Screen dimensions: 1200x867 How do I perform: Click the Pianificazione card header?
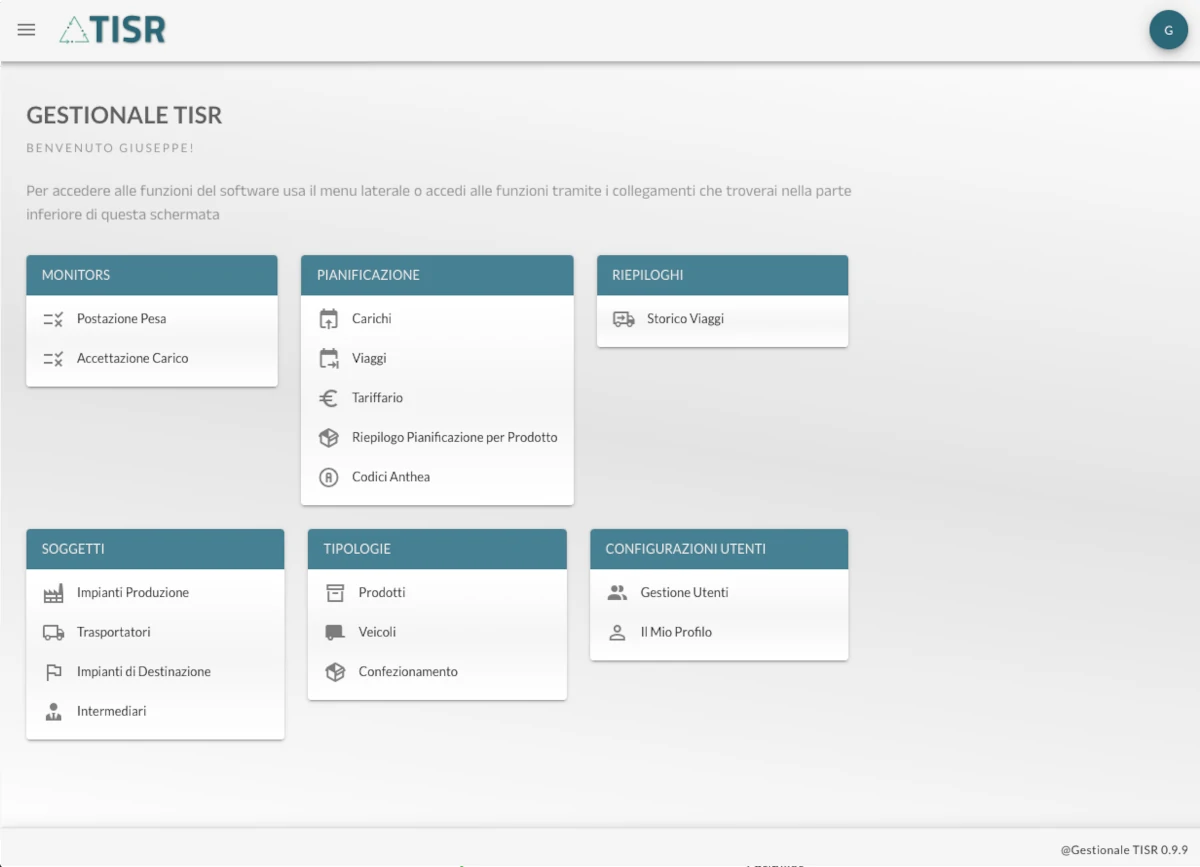[x=437, y=275]
